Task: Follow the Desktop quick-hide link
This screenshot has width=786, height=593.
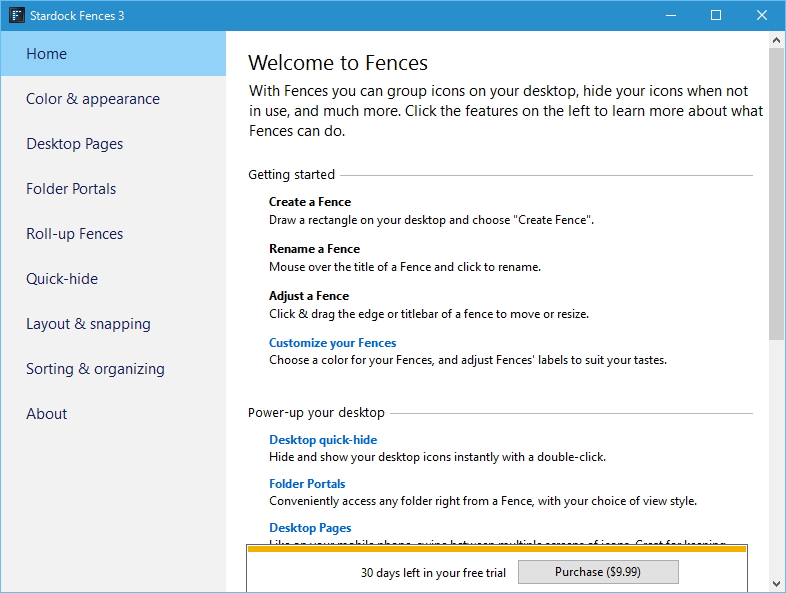Action: [323, 440]
